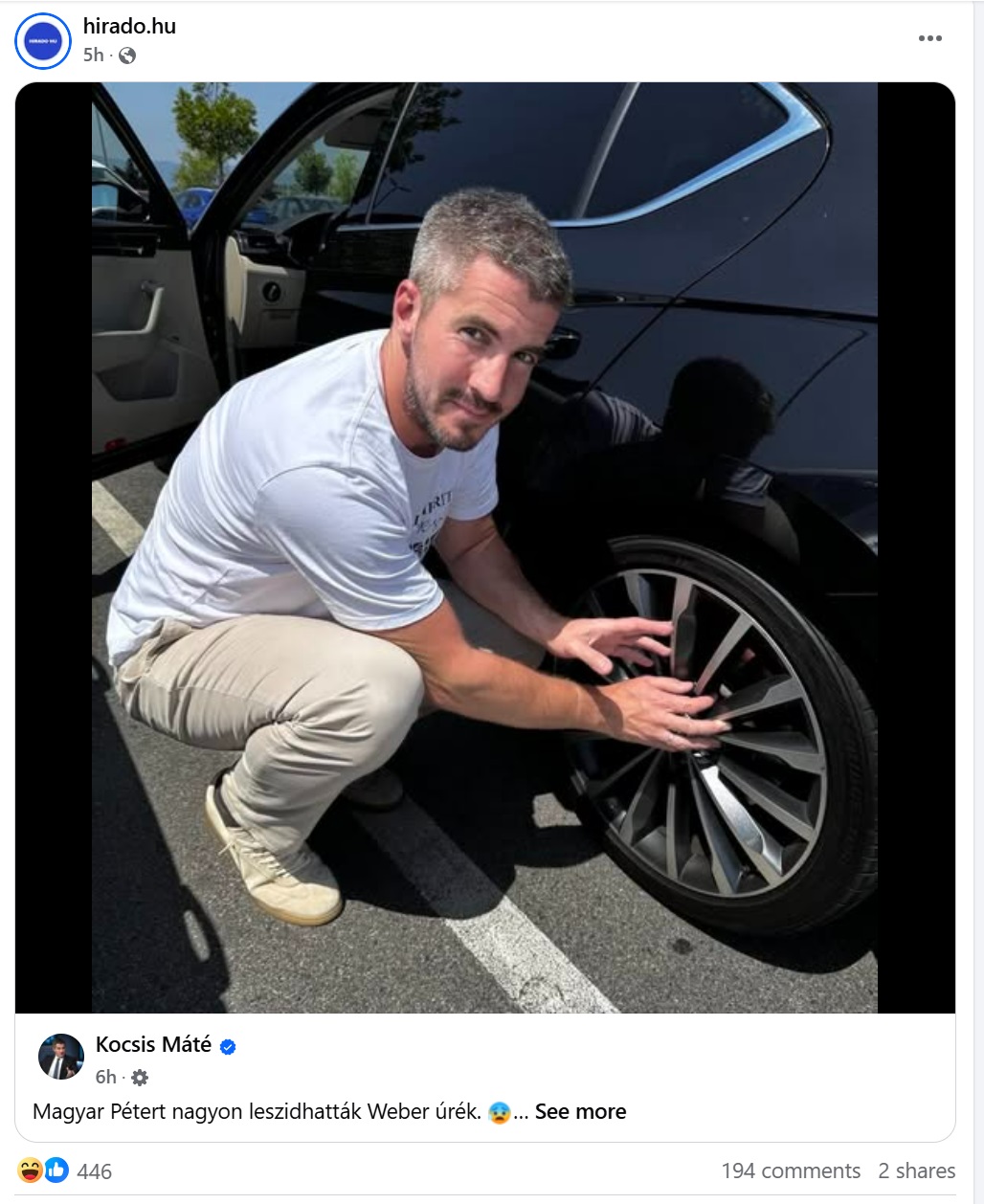The width and height of the screenshot is (984, 1204).
Task: Open the 446 reactions count
Action: (x=94, y=1171)
